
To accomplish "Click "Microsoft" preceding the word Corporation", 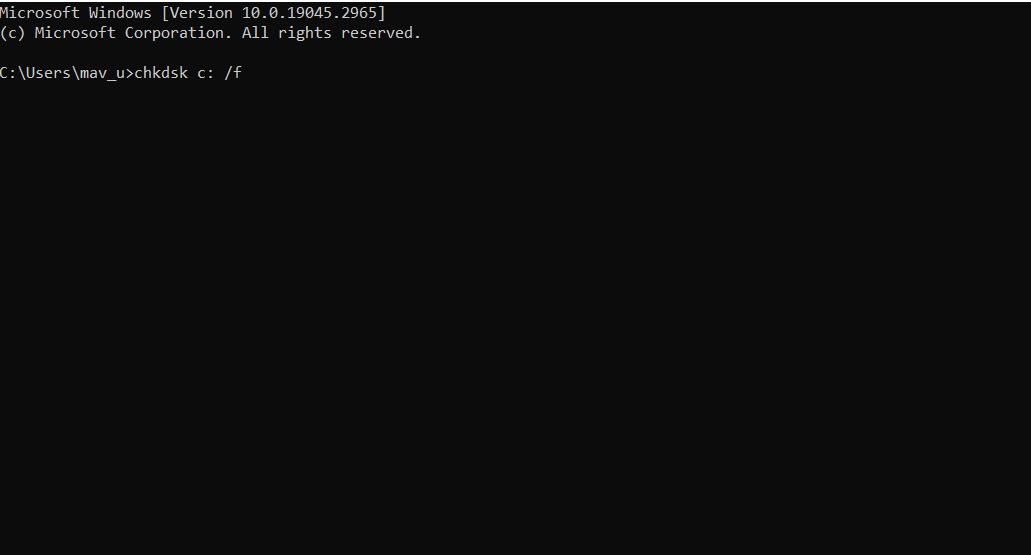I will point(75,33).
